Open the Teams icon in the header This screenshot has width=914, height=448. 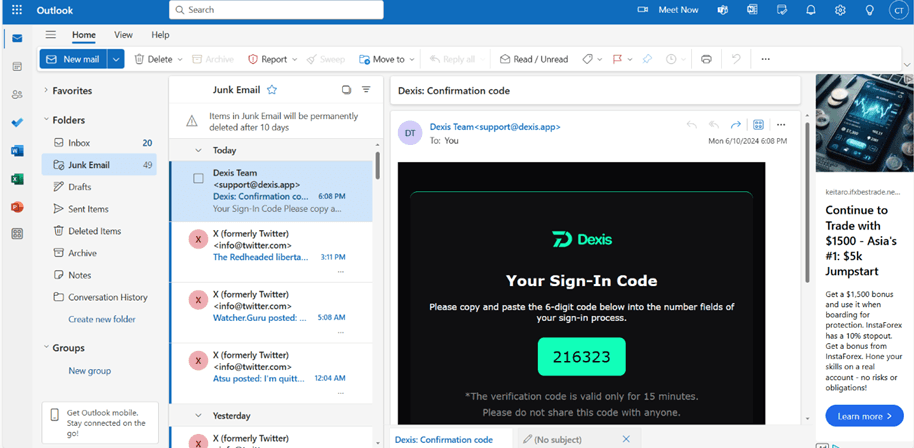pyautogui.click(x=723, y=10)
